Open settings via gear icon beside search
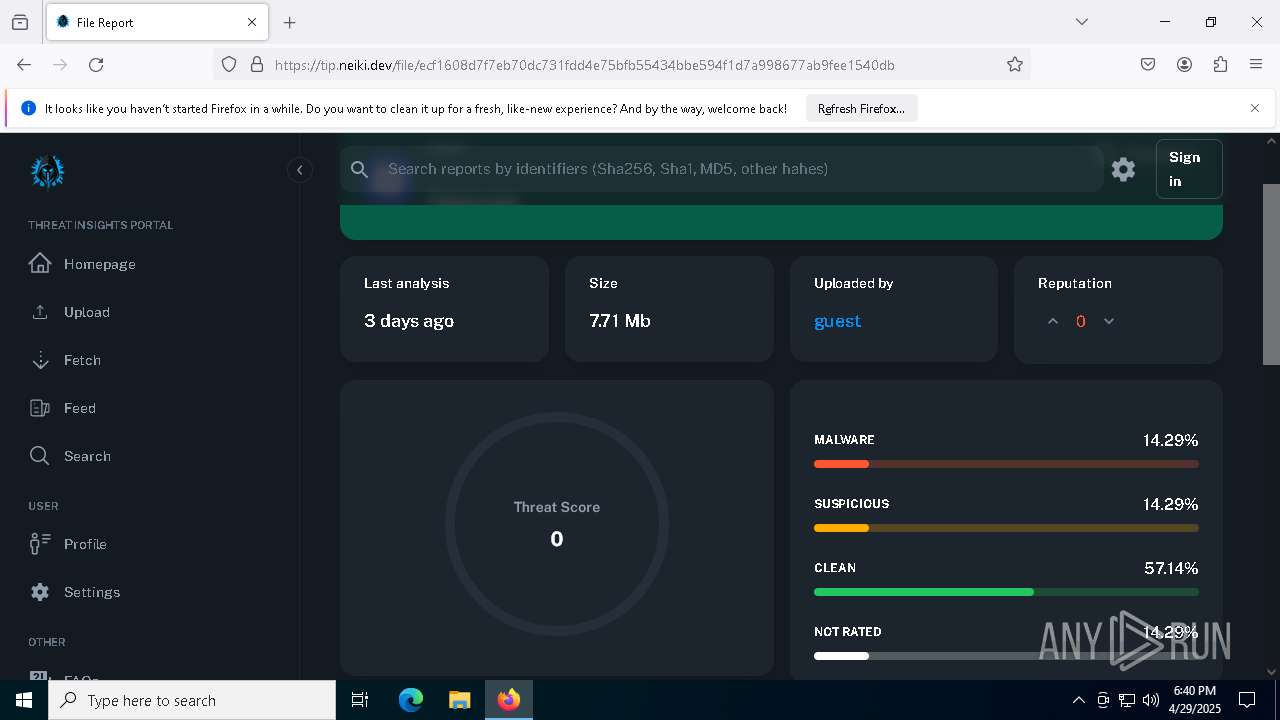Image resolution: width=1280 pixels, height=720 pixels. point(1123,169)
